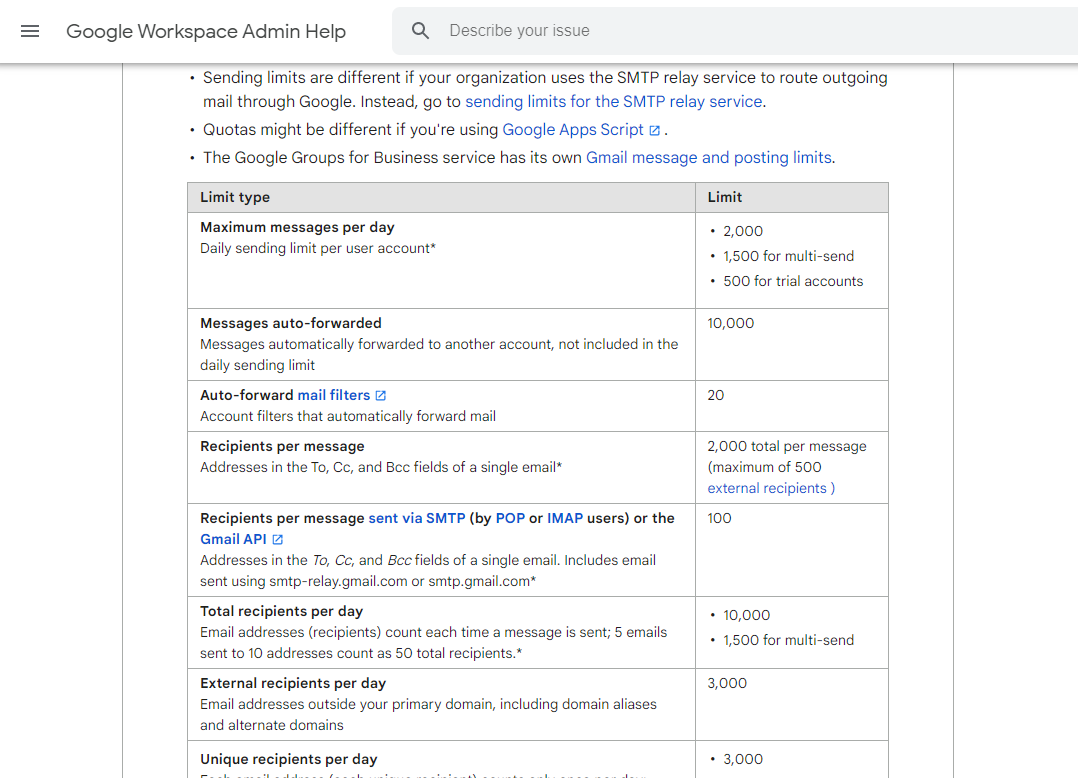Open the Google Apps Script link
The height and width of the screenshot is (778, 1078).
[x=573, y=130]
